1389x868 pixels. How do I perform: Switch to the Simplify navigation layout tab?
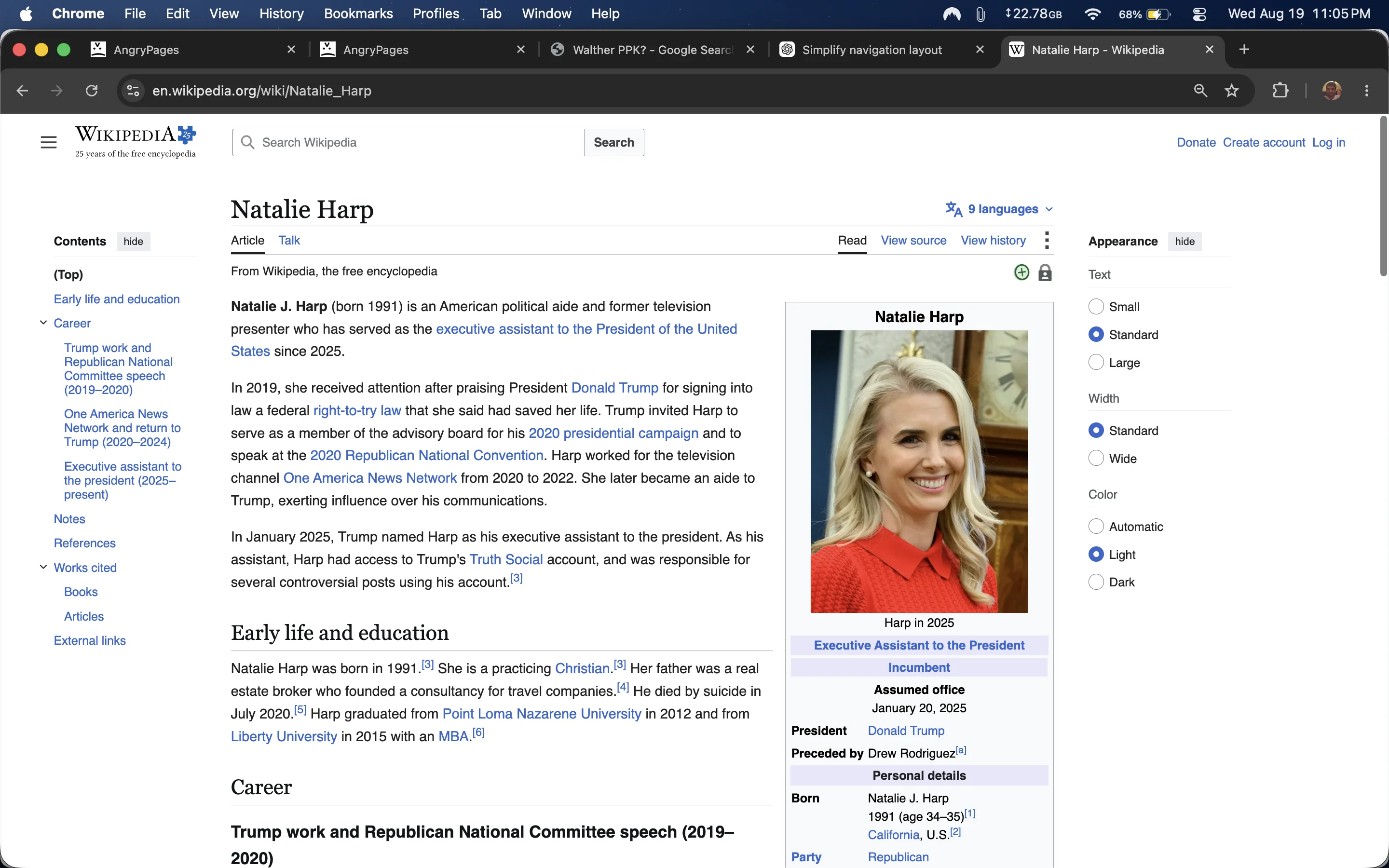pyautogui.click(x=872, y=49)
